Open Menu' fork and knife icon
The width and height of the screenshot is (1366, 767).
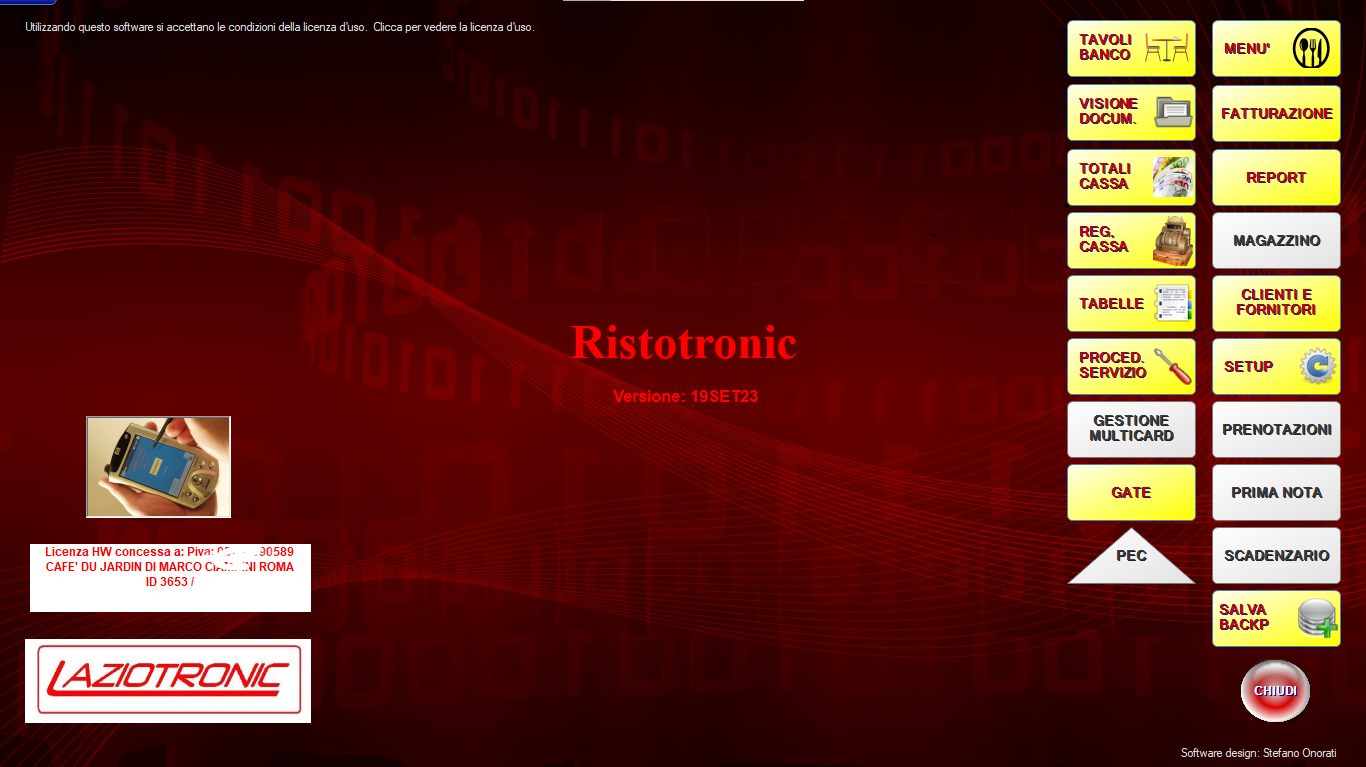[1311, 48]
